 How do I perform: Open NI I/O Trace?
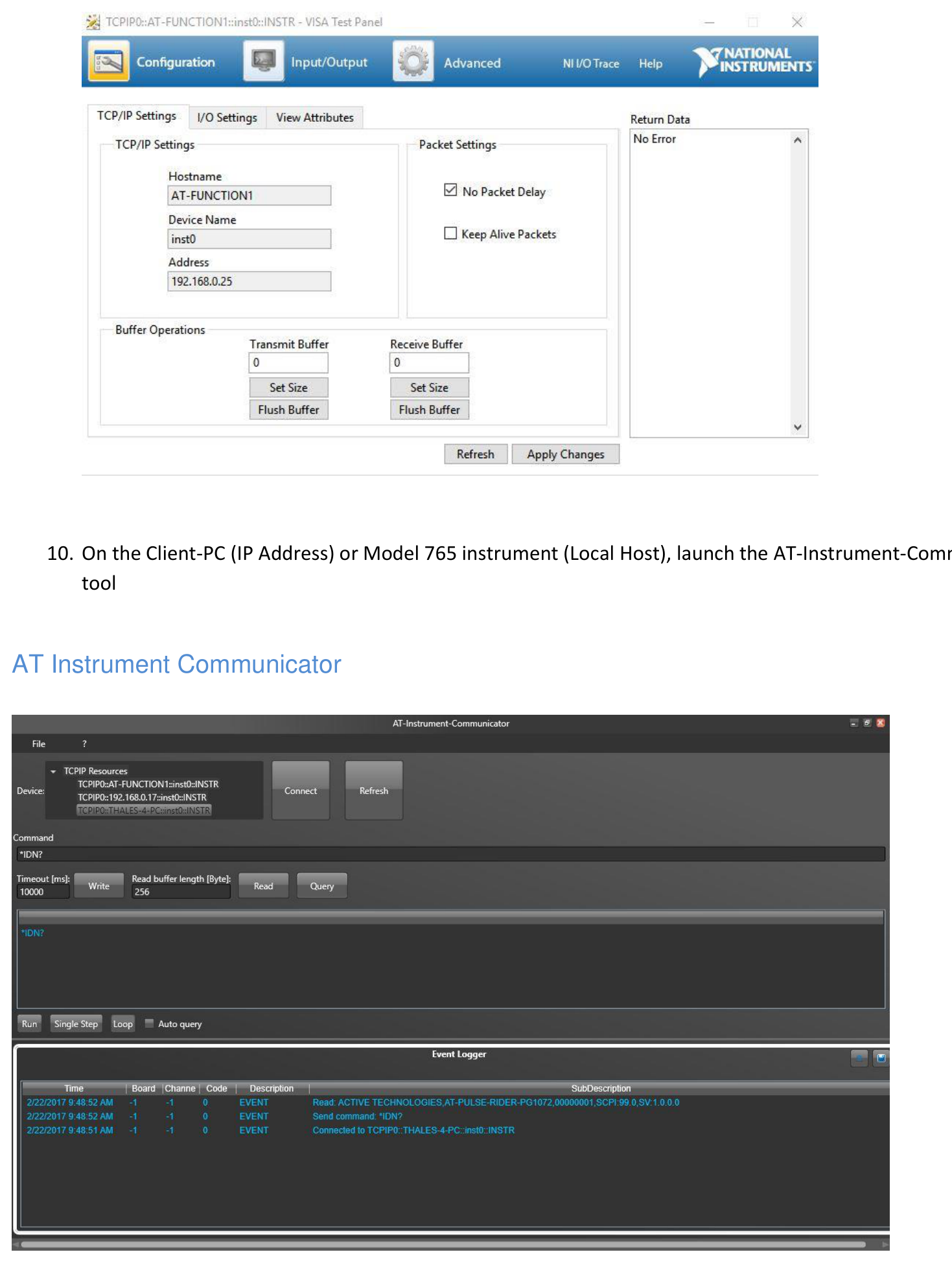tap(590, 64)
